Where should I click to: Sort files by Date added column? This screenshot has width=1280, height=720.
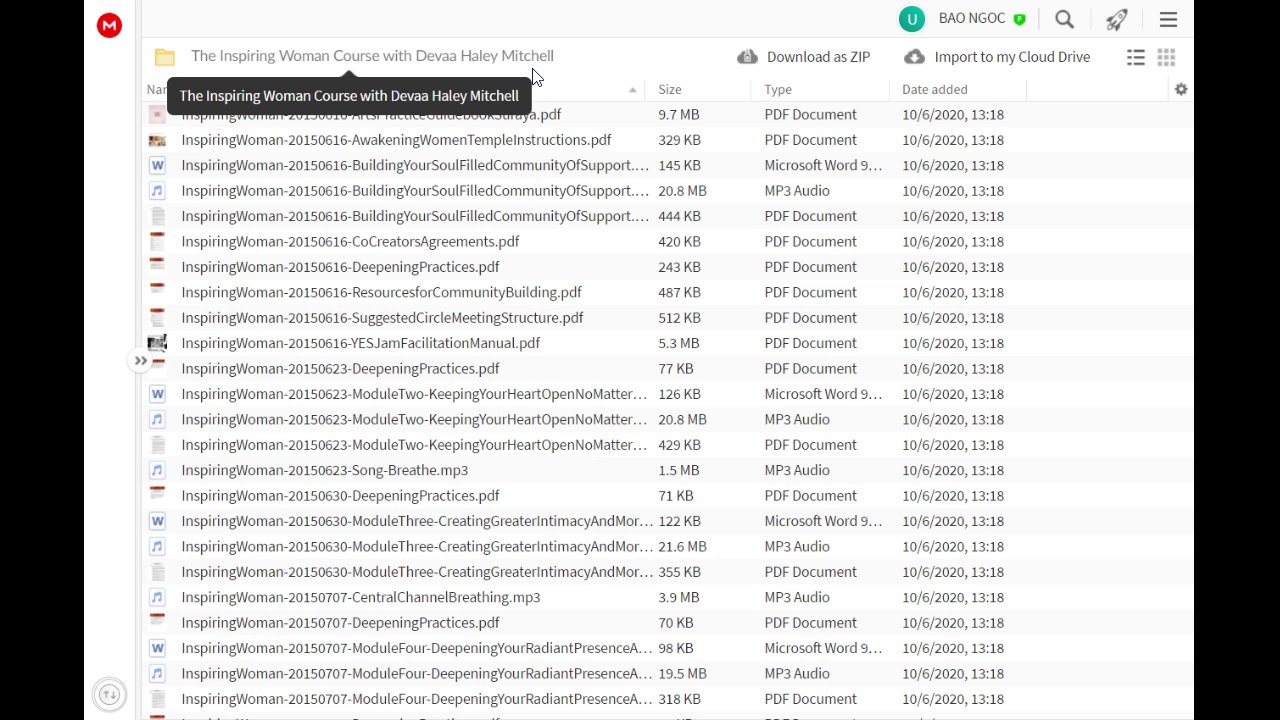(935, 89)
